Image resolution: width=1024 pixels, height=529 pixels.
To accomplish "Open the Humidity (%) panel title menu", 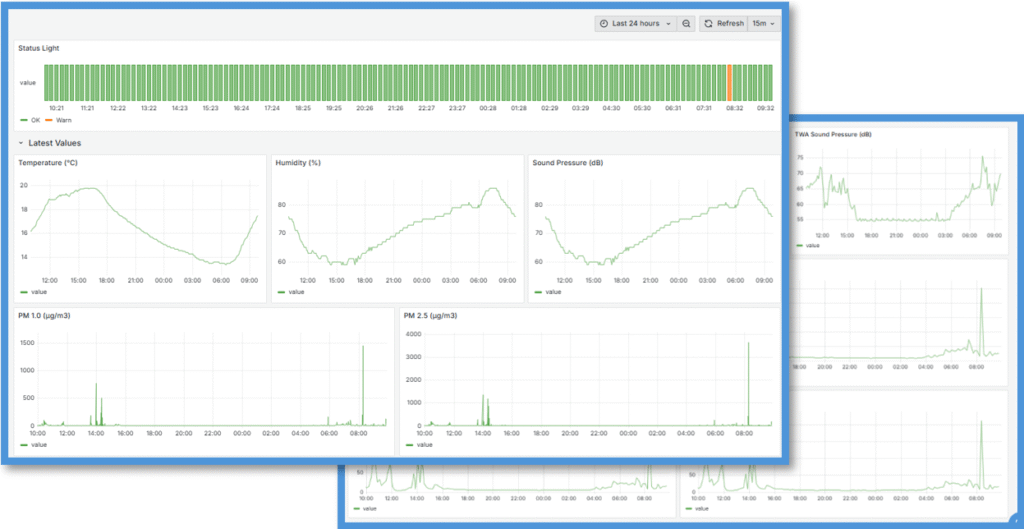I will coord(298,163).
